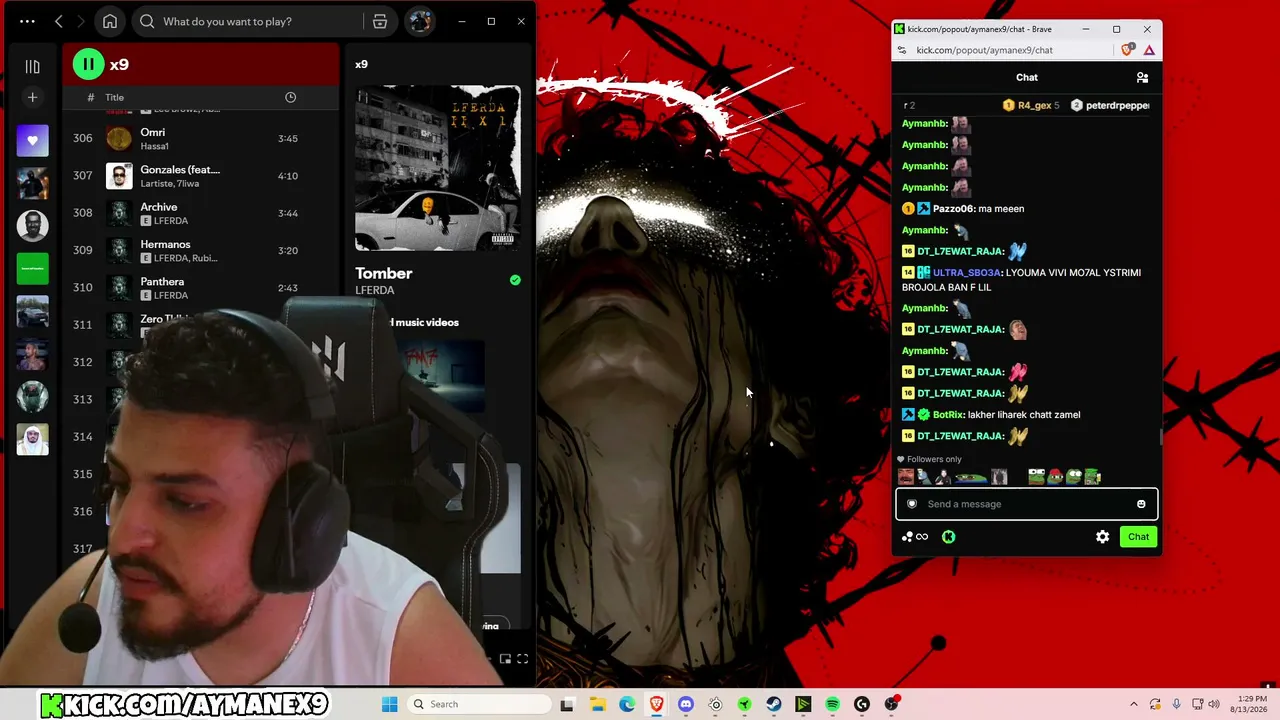This screenshot has width=1280, height=720.
Task: Open volume control in system tray
Action: pyautogui.click(x=1214, y=704)
